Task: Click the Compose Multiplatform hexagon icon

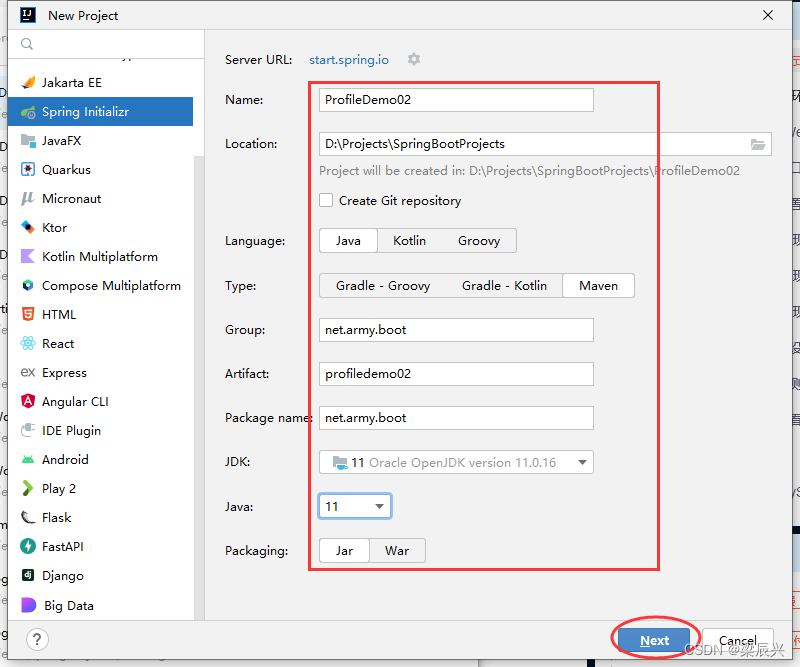Action: pyautogui.click(x=29, y=285)
